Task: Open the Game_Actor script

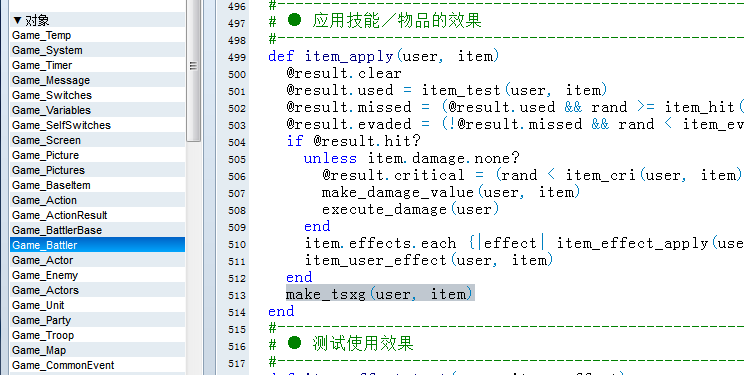Action: (x=97, y=260)
